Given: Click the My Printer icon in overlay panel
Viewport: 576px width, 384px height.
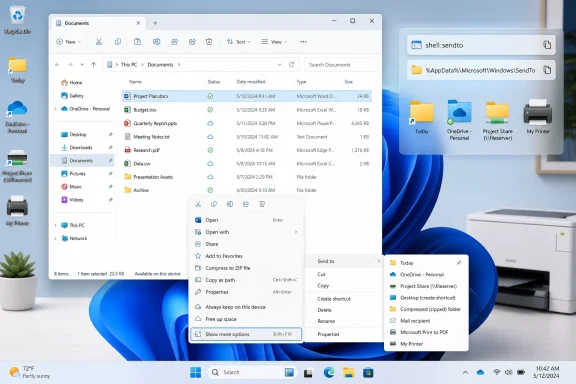Looking at the screenshot, I should 538,117.
